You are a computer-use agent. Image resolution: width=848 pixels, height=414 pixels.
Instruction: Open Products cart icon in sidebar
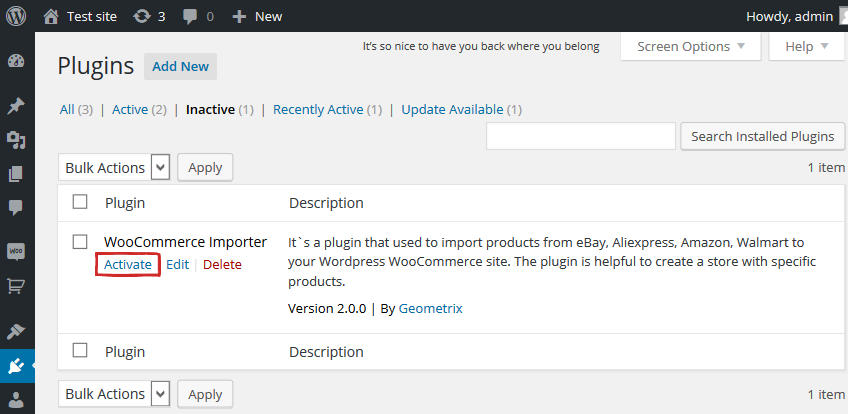tap(16, 286)
